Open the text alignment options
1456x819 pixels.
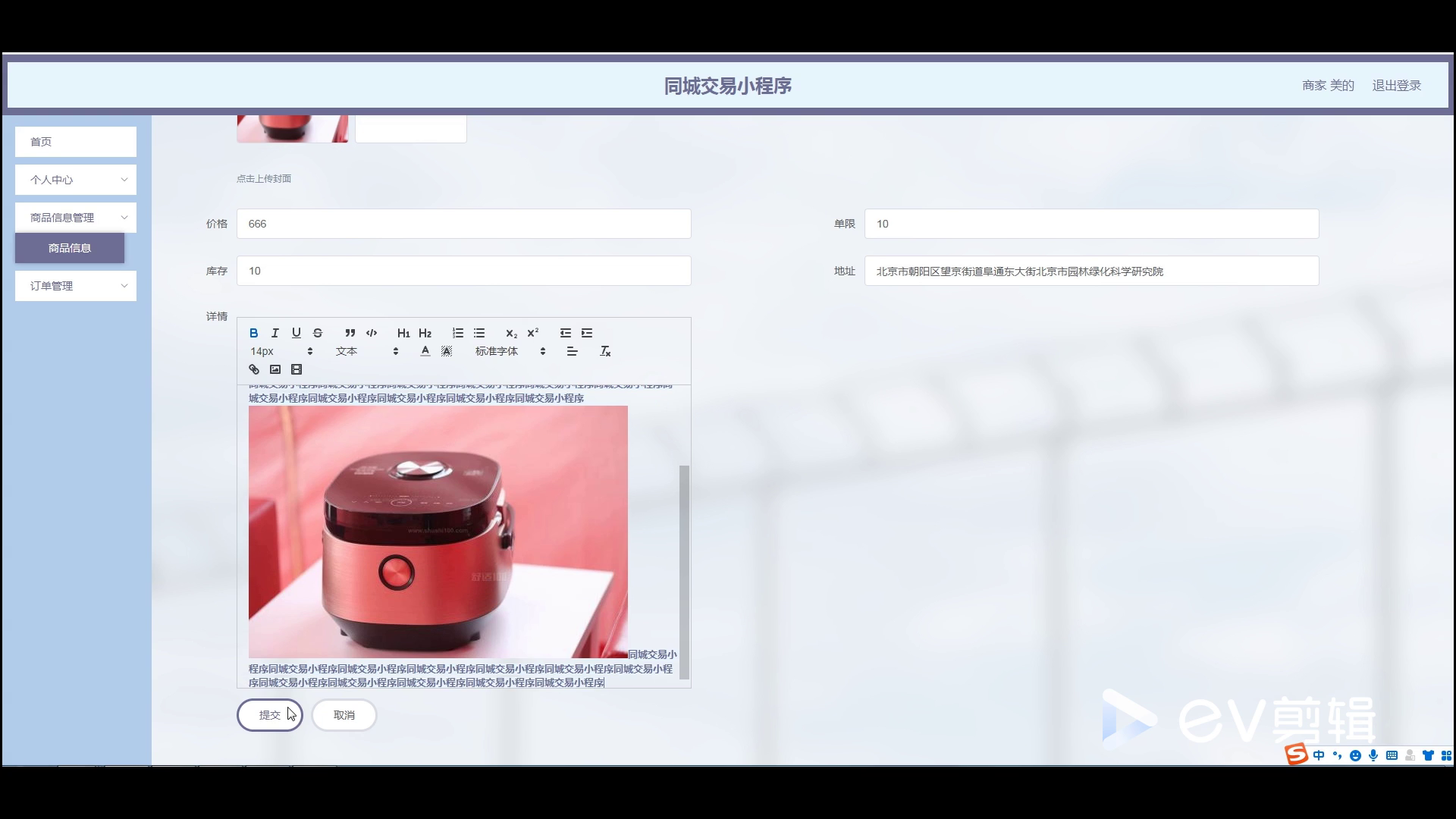tap(573, 351)
